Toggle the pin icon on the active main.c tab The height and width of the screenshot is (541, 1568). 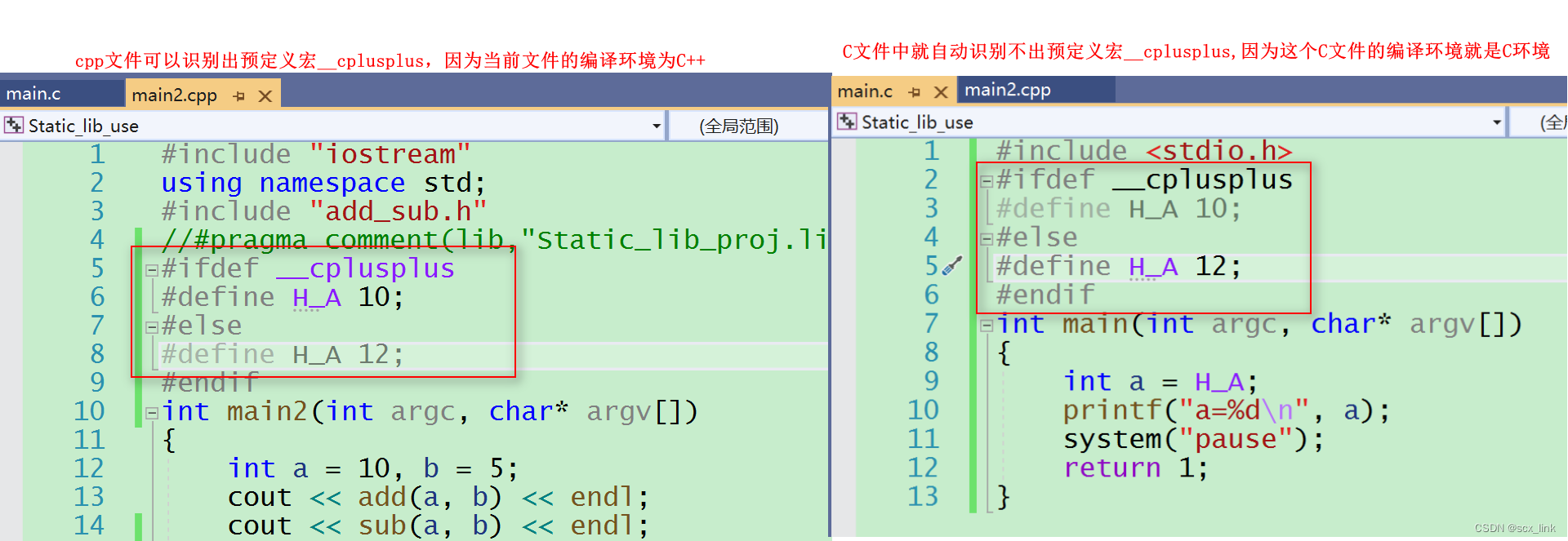click(915, 92)
